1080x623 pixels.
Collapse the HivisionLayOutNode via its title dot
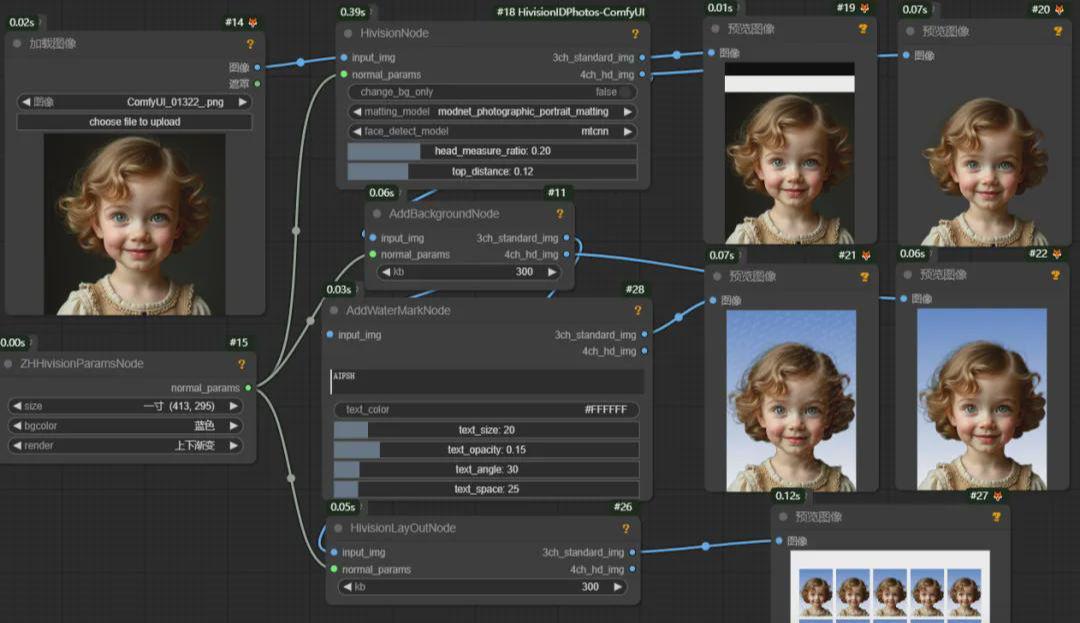pos(339,529)
